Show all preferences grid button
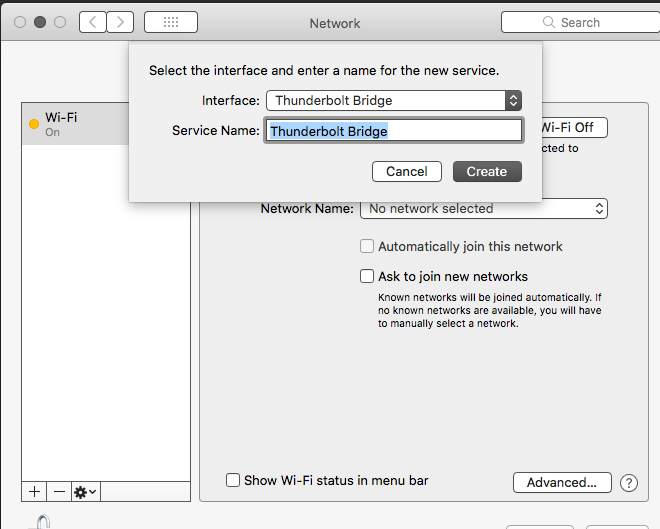This screenshot has height=529, width=660. pyautogui.click(x=171, y=22)
